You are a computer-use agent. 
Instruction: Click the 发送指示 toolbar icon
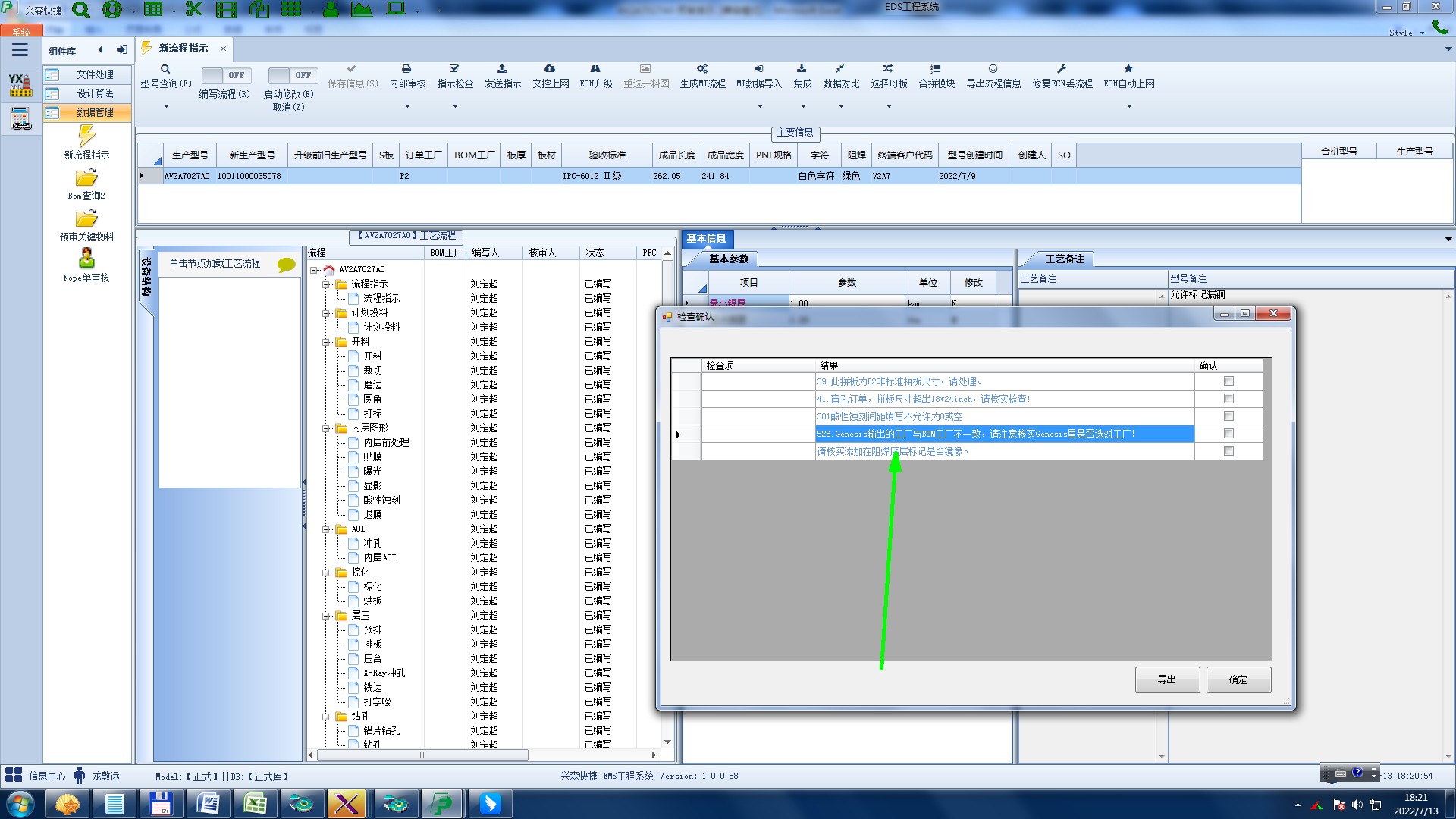[x=502, y=69]
